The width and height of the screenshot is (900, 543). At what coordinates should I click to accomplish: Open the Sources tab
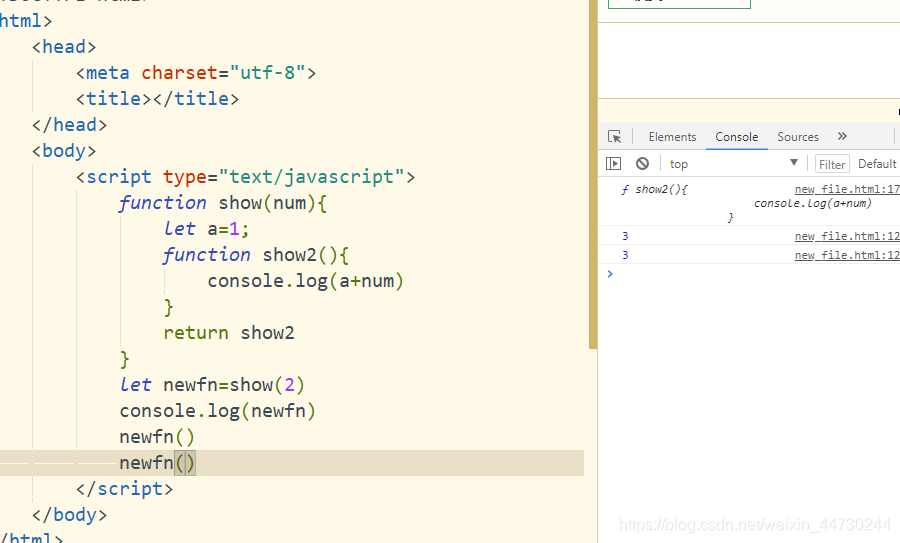tap(798, 137)
